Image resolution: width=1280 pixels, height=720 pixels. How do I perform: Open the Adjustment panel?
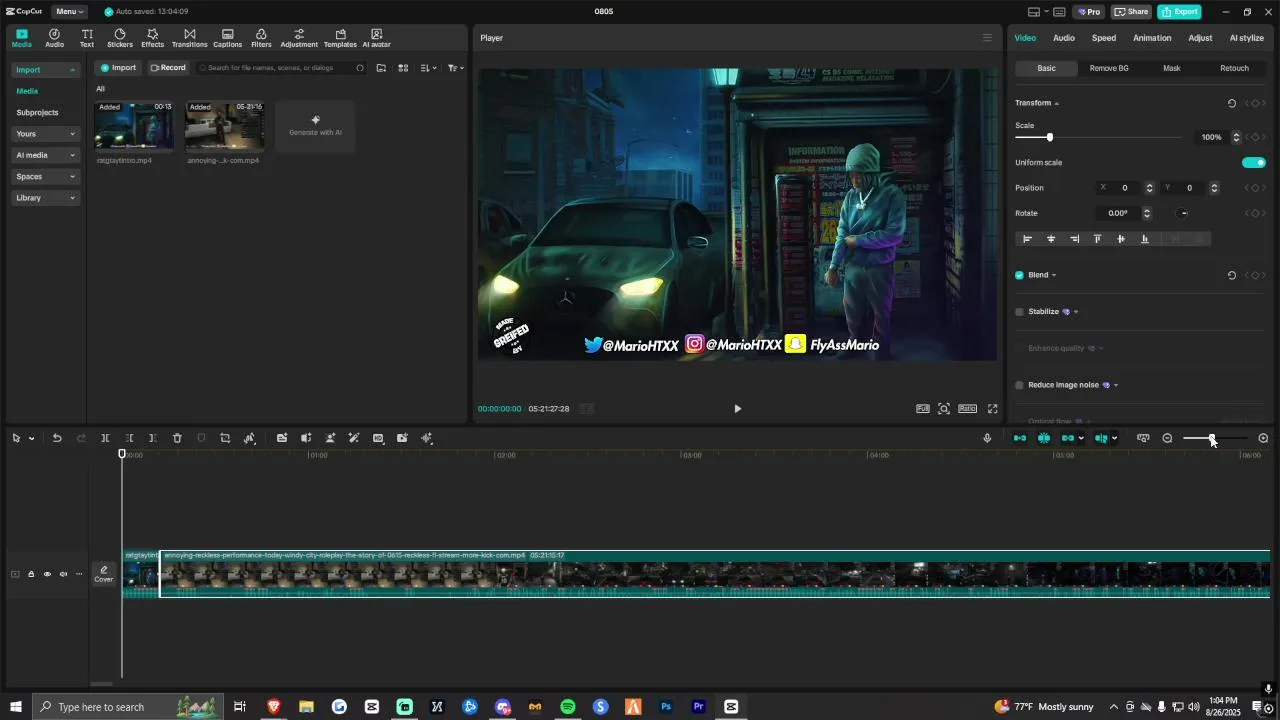tap(299, 38)
